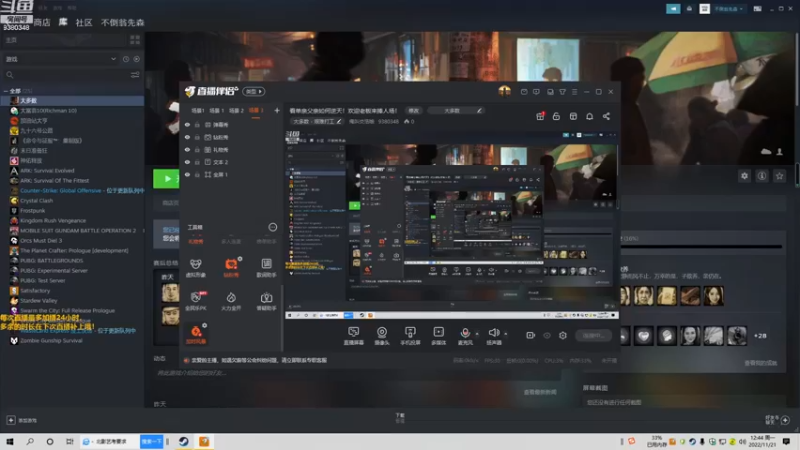
Task: Add 手机投屏 phone mirroring source
Action: click(x=410, y=336)
